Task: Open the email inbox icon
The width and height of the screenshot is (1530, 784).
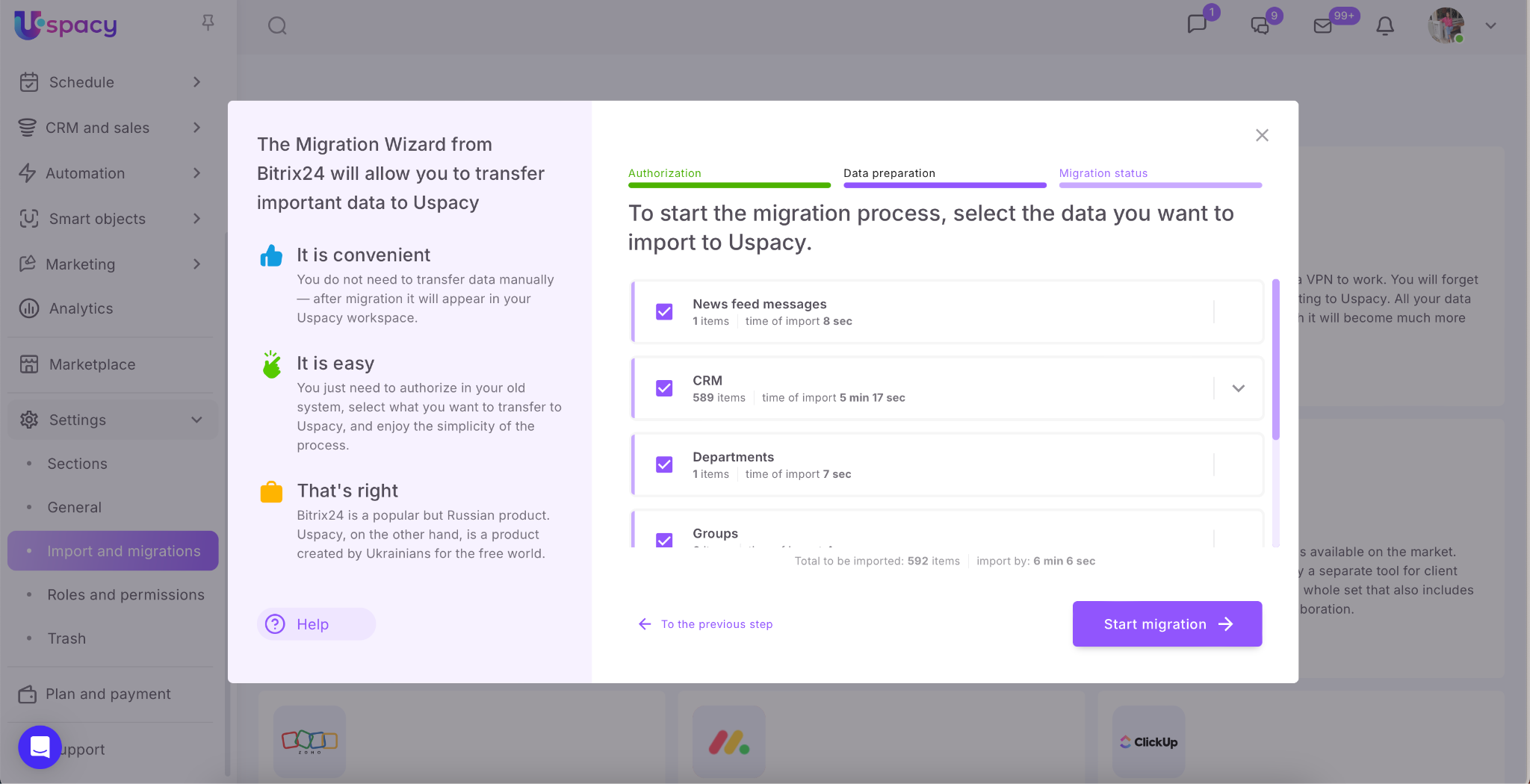Action: click(1323, 26)
